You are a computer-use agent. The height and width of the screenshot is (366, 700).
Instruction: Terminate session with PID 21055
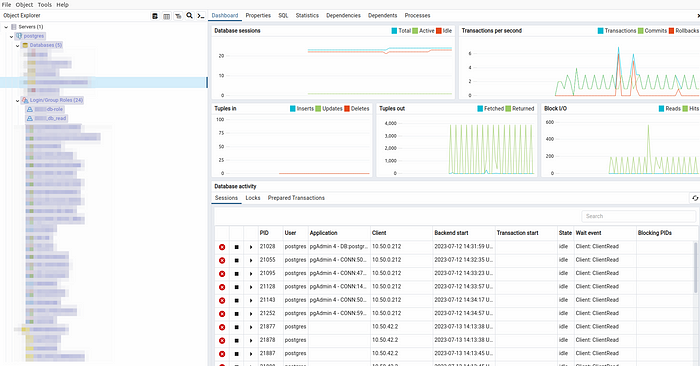(222, 260)
